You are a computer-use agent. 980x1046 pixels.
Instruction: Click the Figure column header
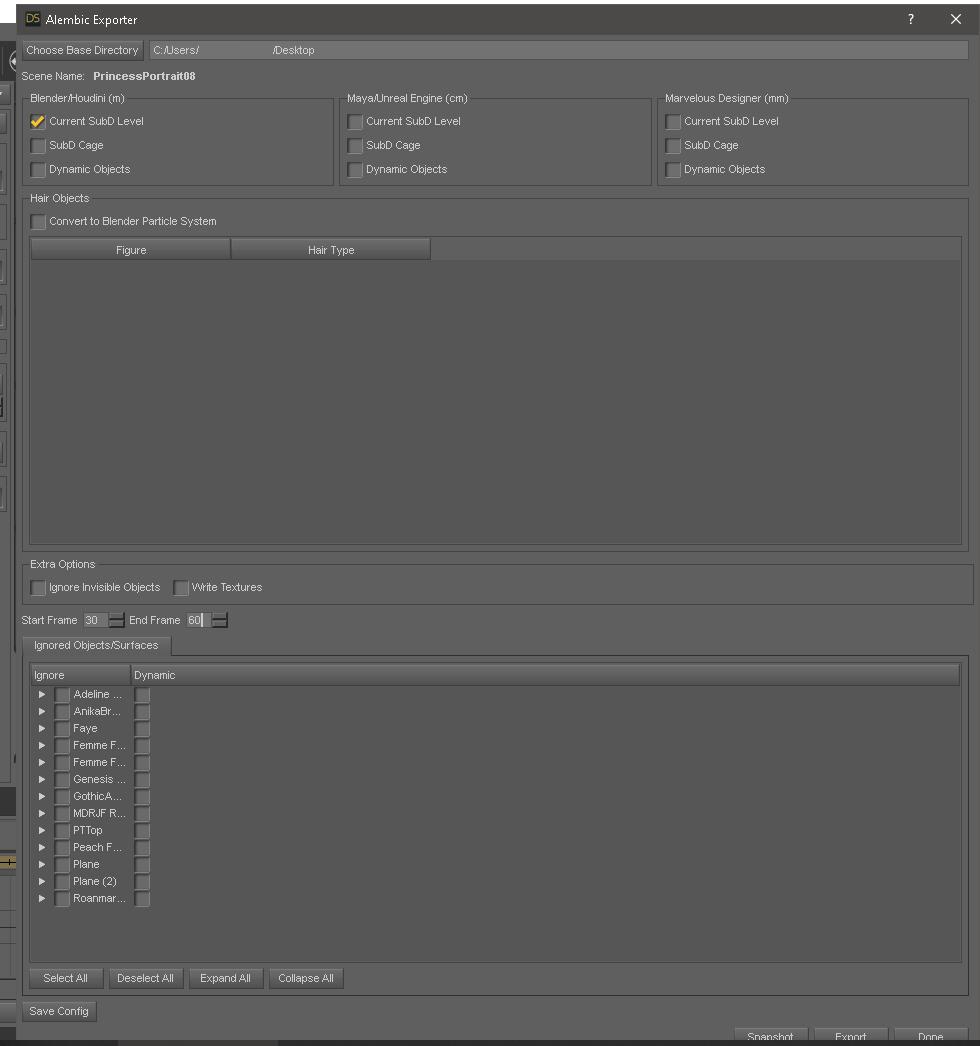click(131, 250)
